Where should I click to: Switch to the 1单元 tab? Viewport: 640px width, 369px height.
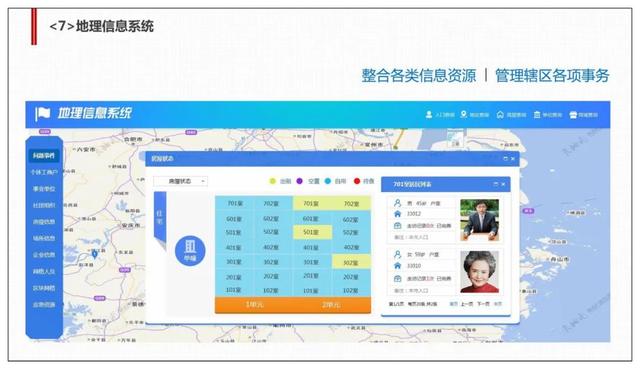point(254,305)
